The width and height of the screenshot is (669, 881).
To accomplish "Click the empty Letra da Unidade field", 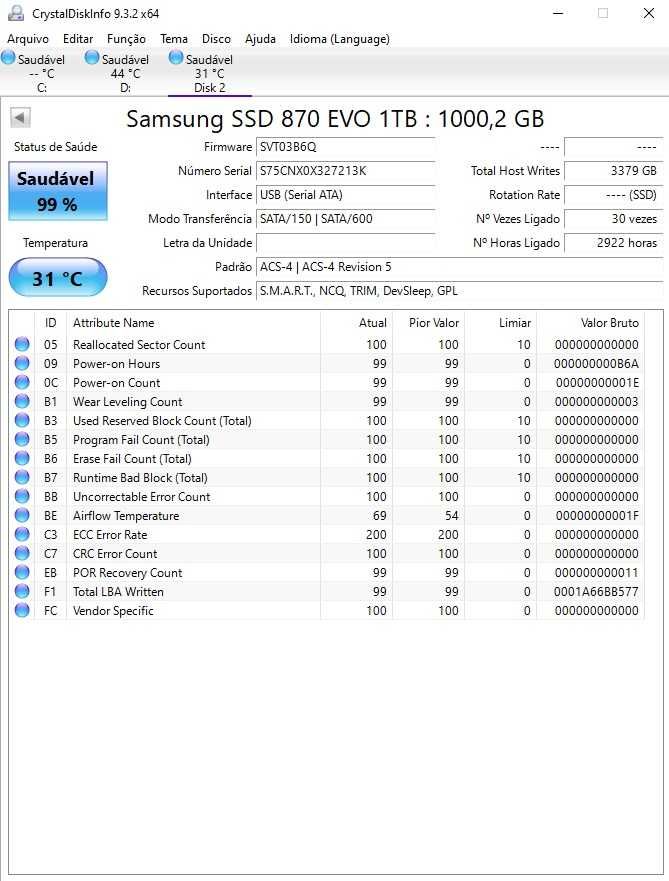I will coord(345,243).
